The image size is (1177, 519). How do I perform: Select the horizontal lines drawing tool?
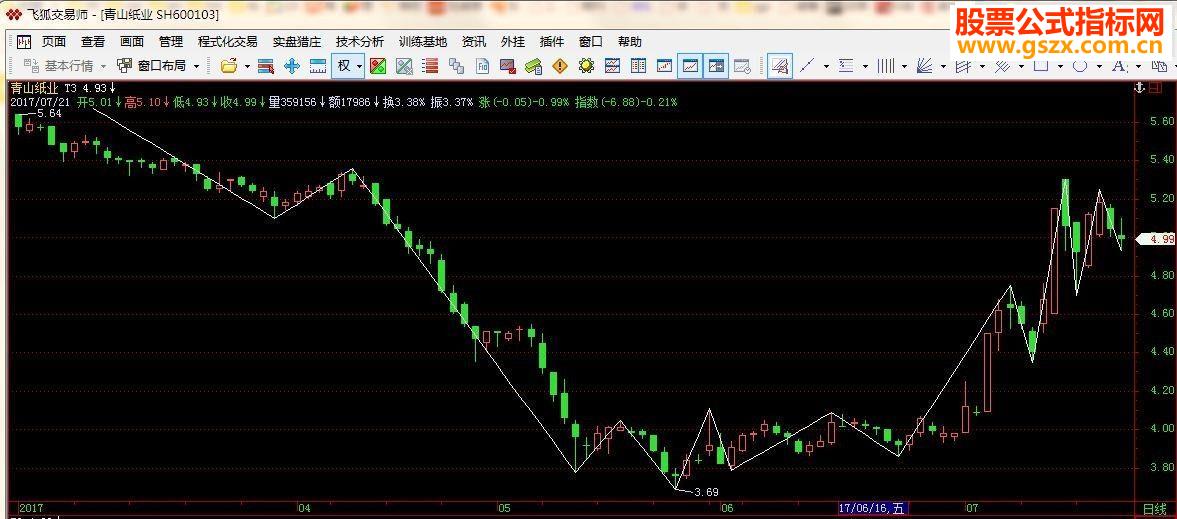tap(846, 65)
